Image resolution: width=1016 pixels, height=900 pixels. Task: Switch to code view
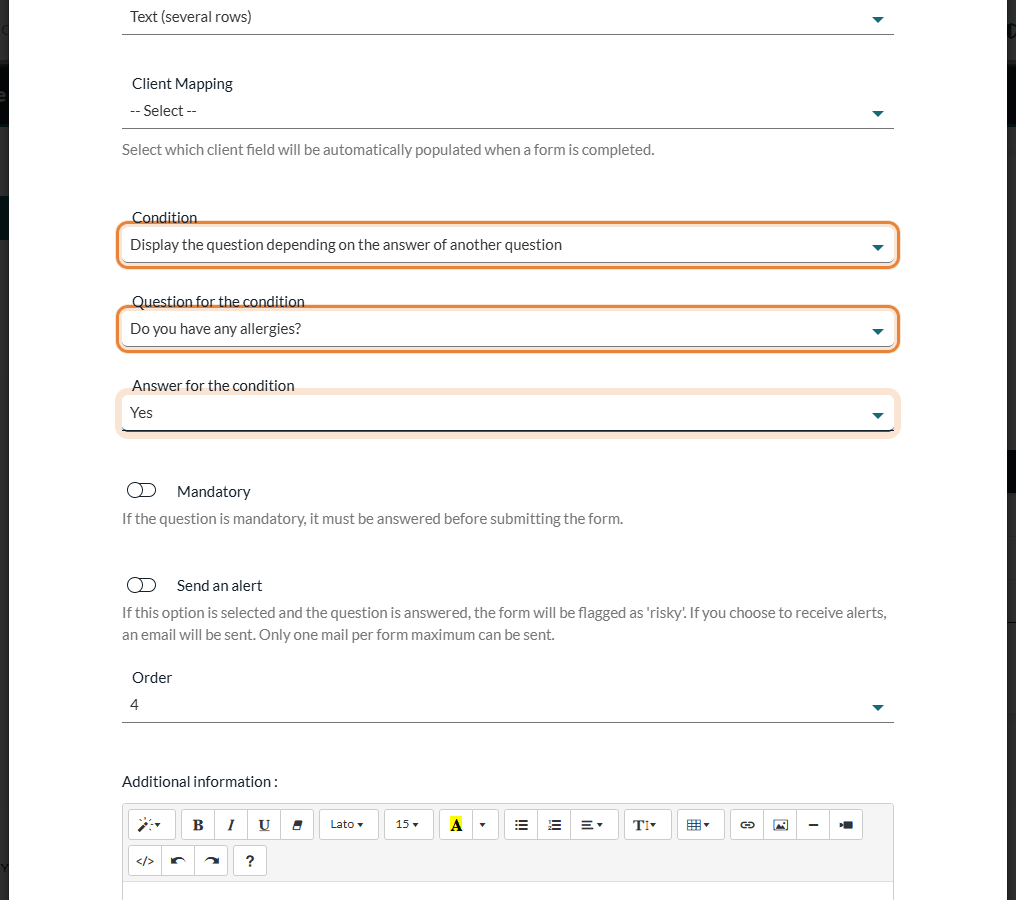[x=145, y=860]
